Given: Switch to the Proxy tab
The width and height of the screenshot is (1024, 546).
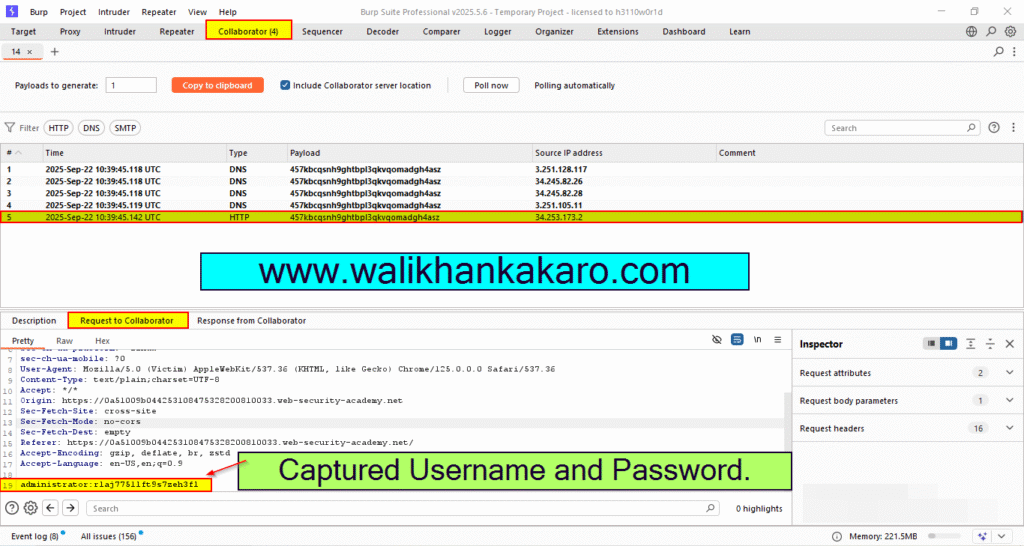Looking at the screenshot, I should pyautogui.click(x=70, y=31).
